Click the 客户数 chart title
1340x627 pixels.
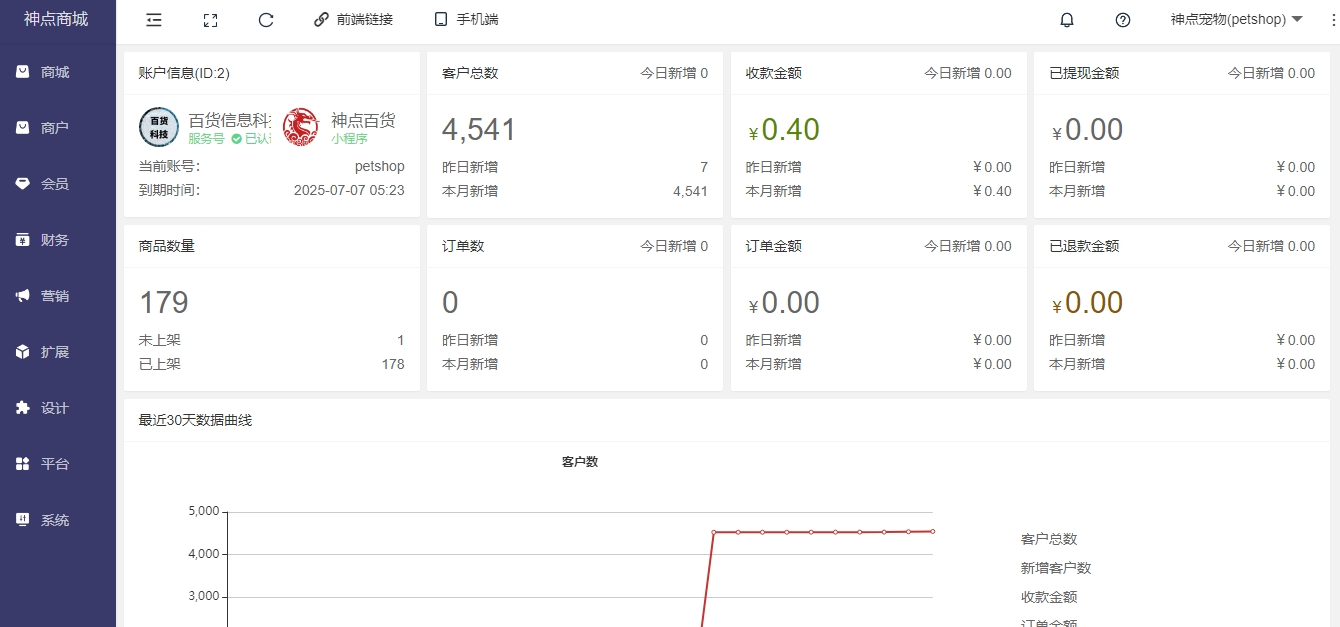click(580, 462)
